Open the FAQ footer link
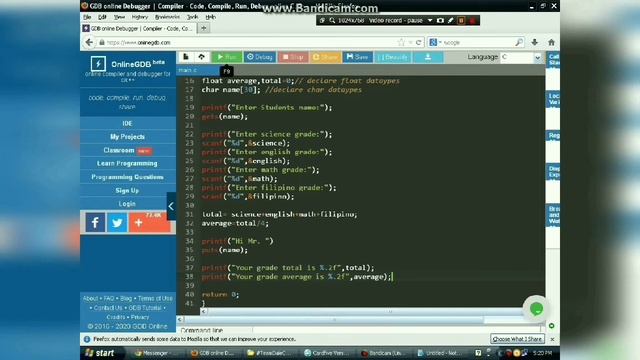 tap(109, 298)
